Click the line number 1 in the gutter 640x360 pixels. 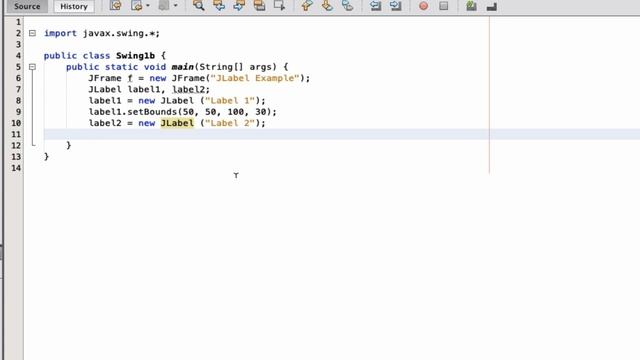18,22
